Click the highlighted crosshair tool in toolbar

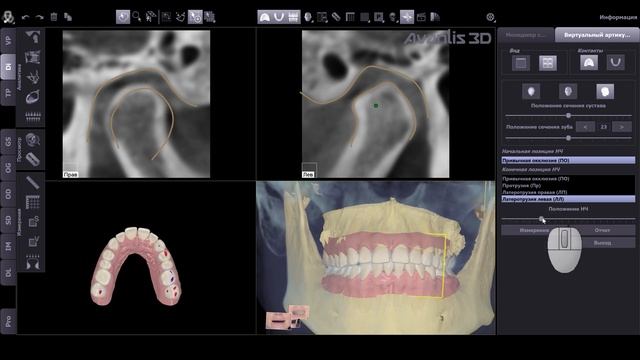pyautogui.click(x=407, y=17)
